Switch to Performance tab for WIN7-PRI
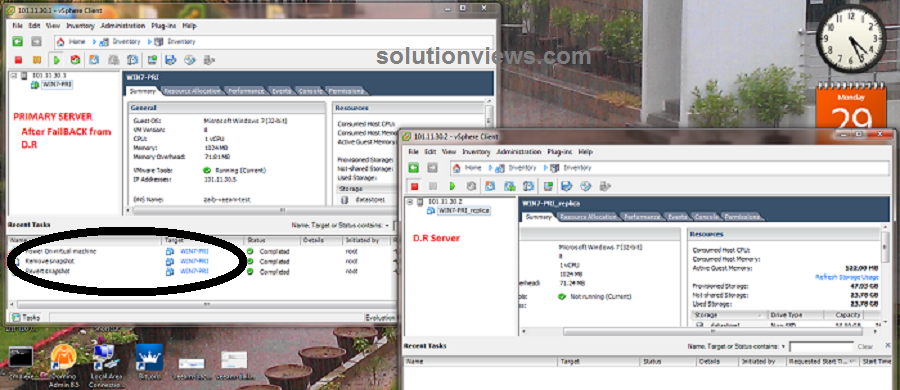This screenshot has height=390, width=900. tap(246, 91)
